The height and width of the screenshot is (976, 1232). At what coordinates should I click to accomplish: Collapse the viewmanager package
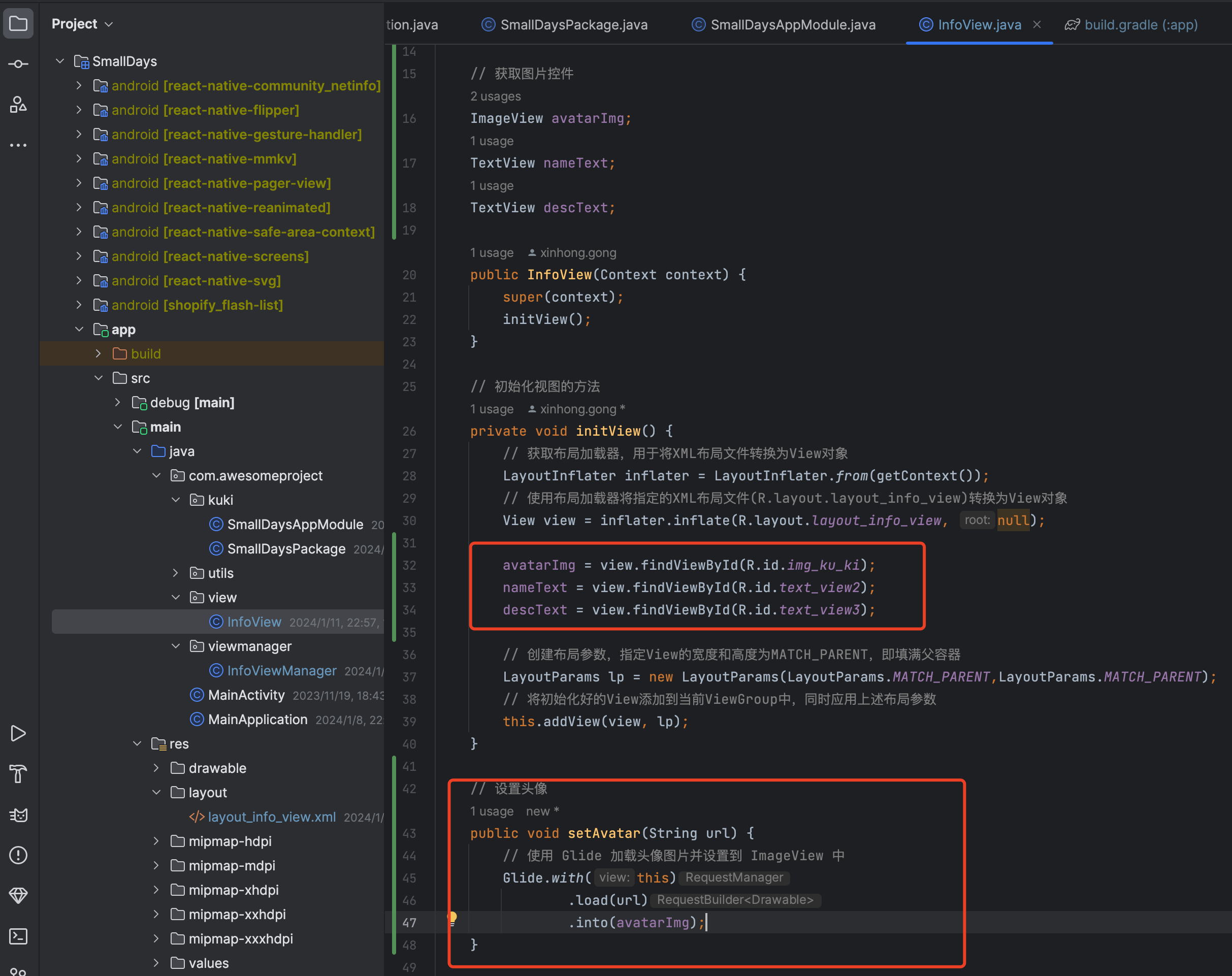coord(176,646)
